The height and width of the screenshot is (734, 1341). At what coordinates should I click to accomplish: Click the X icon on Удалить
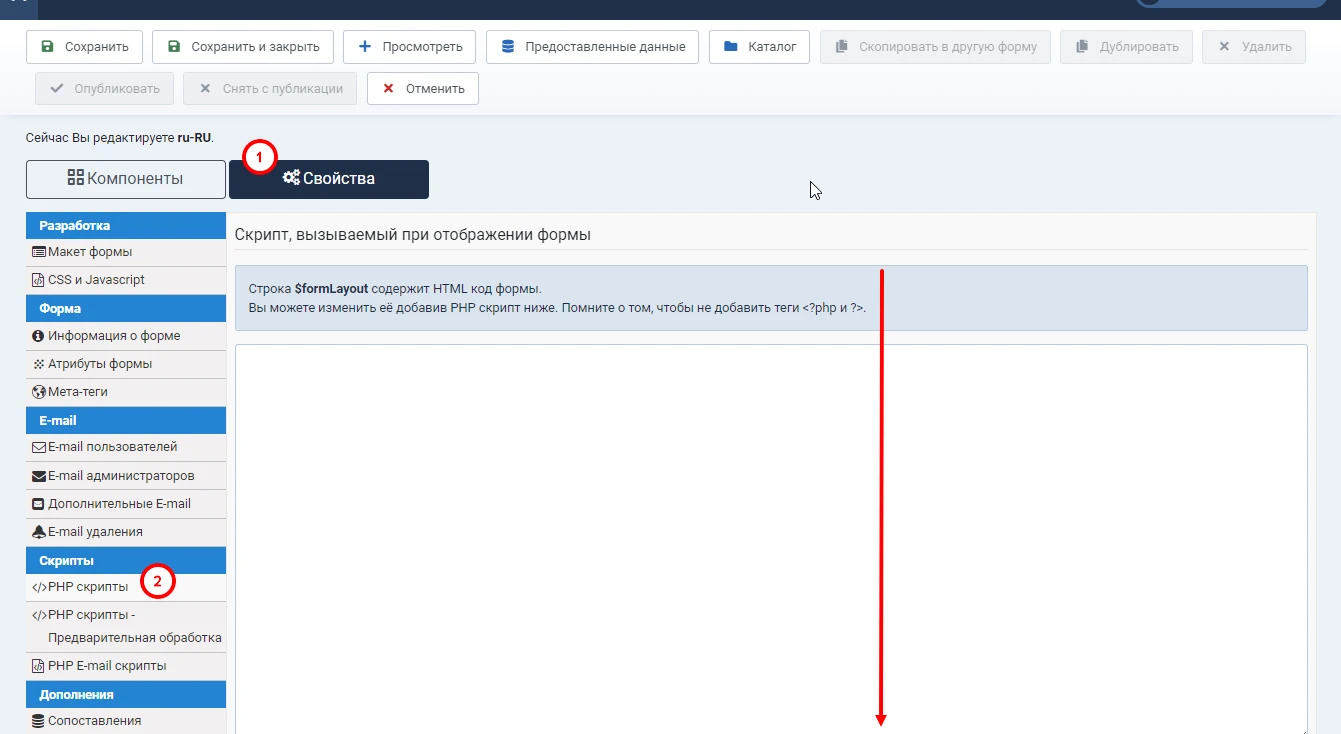1224,47
